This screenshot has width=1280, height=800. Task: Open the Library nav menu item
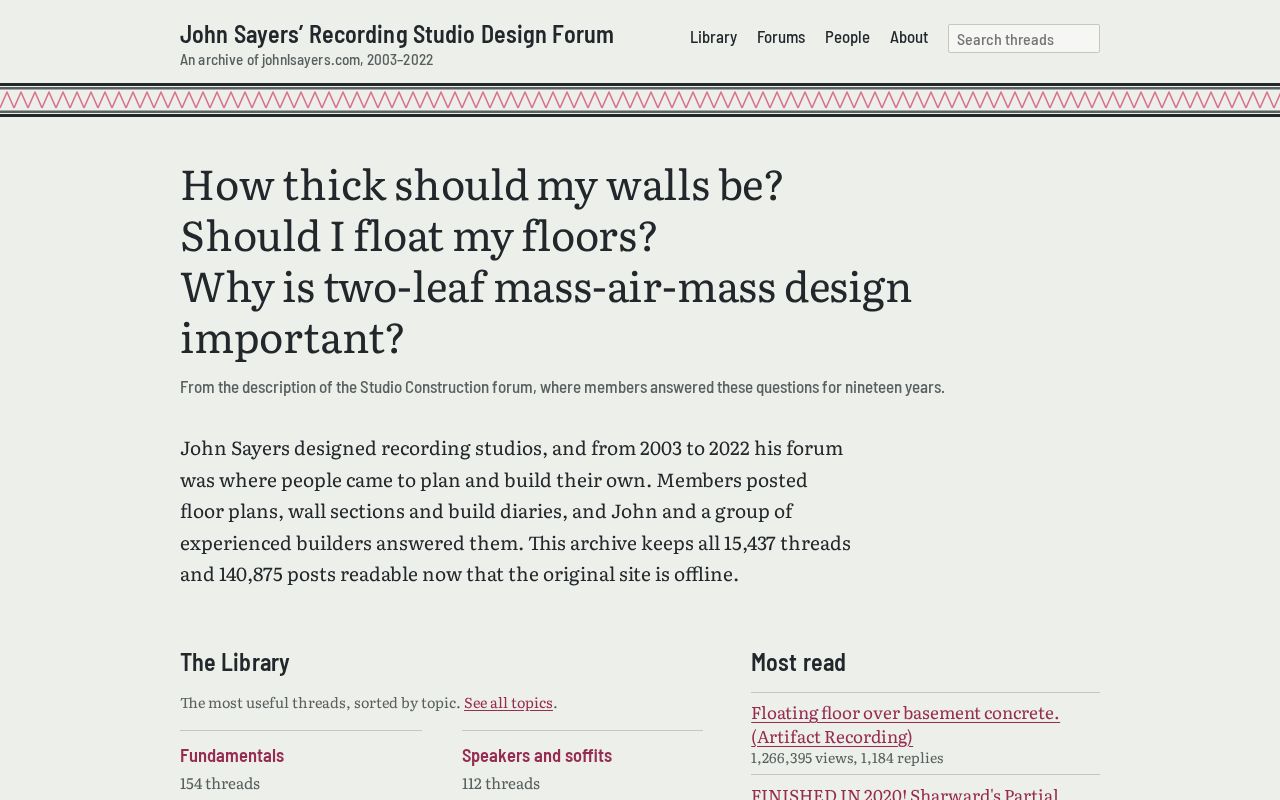(713, 37)
